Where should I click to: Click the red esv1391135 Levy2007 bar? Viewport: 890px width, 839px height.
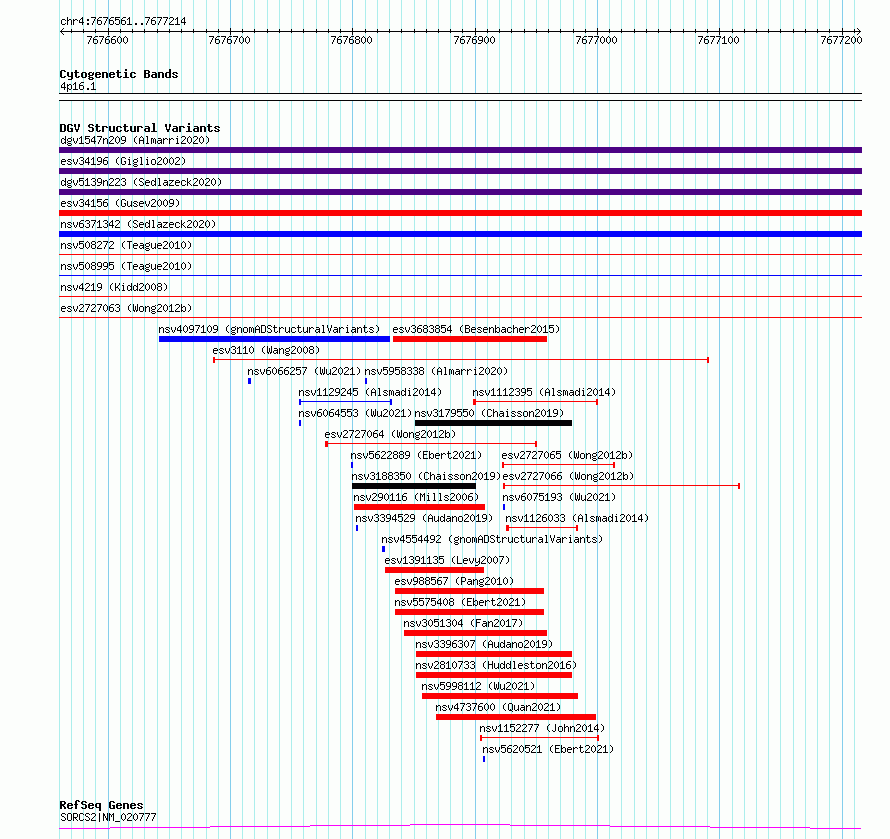(x=434, y=570)
